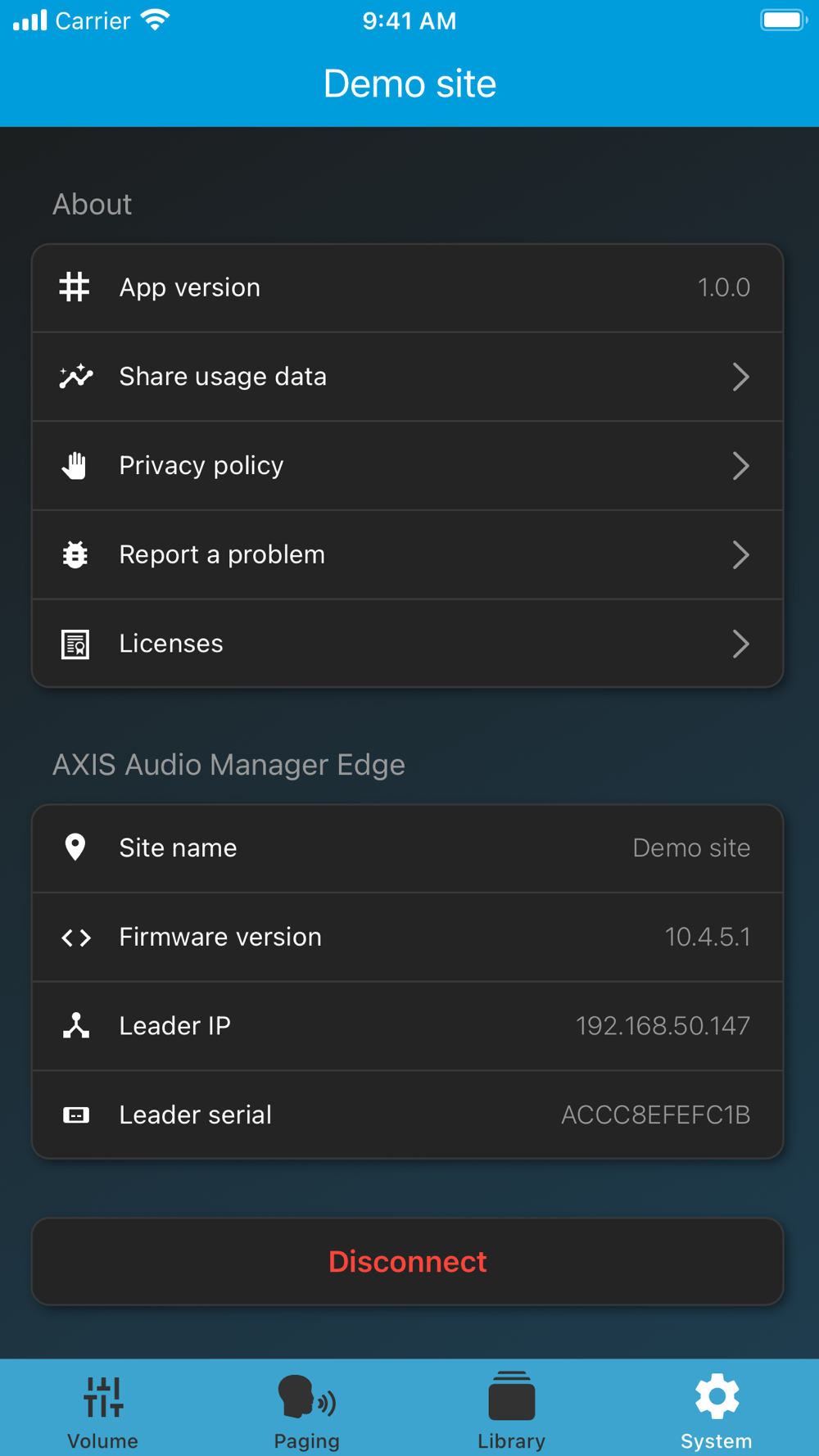Select the System tab
819x1456 pixels.
pyautogui.click(x=717, y=1410)
